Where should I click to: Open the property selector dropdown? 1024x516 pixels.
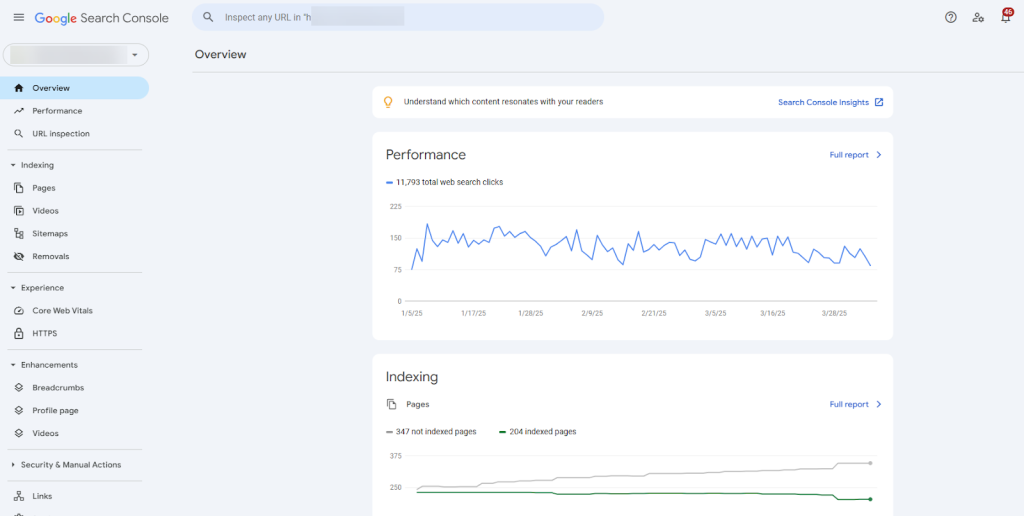click(76, 55)
